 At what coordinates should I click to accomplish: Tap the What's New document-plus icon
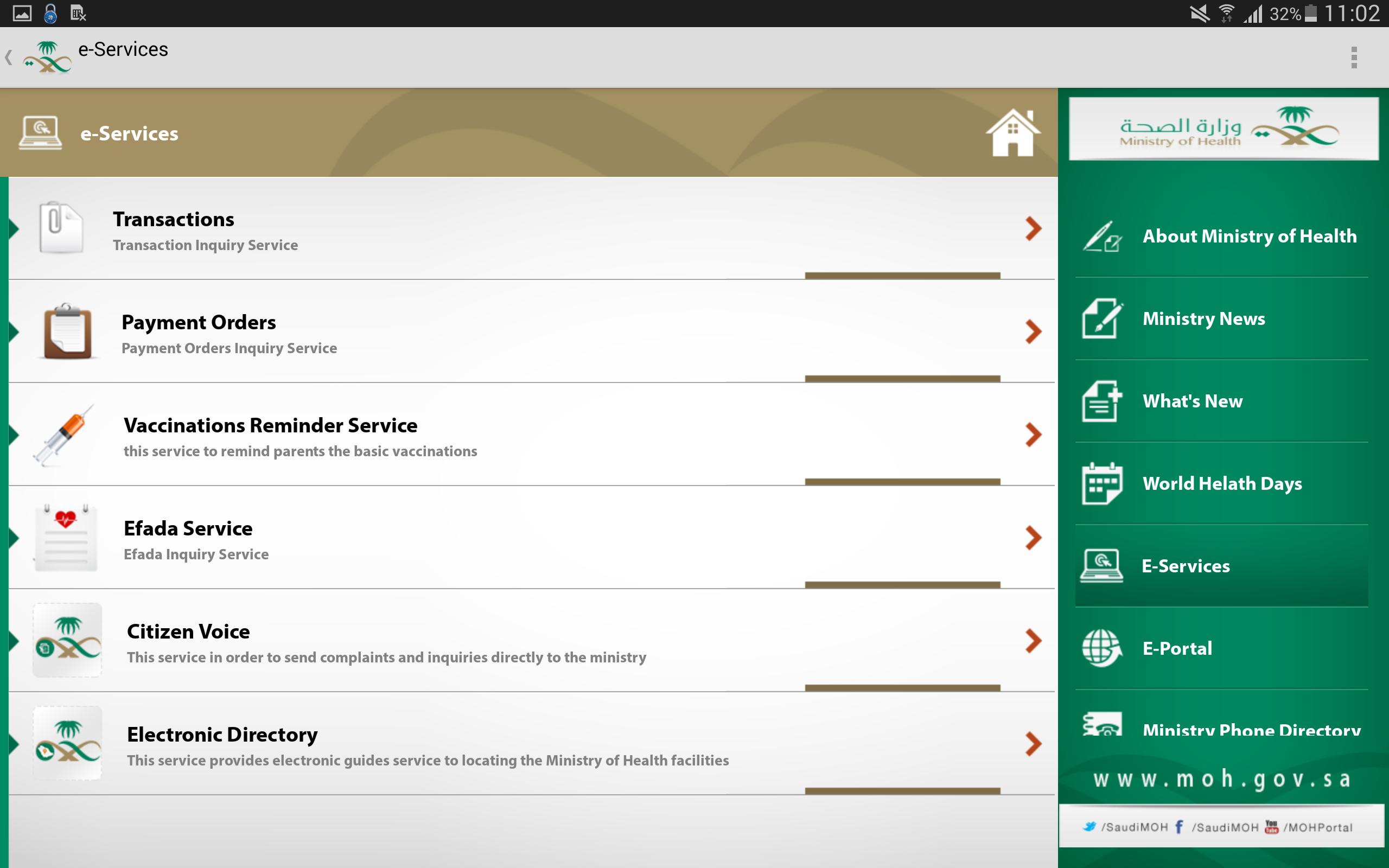[1102, 401]
